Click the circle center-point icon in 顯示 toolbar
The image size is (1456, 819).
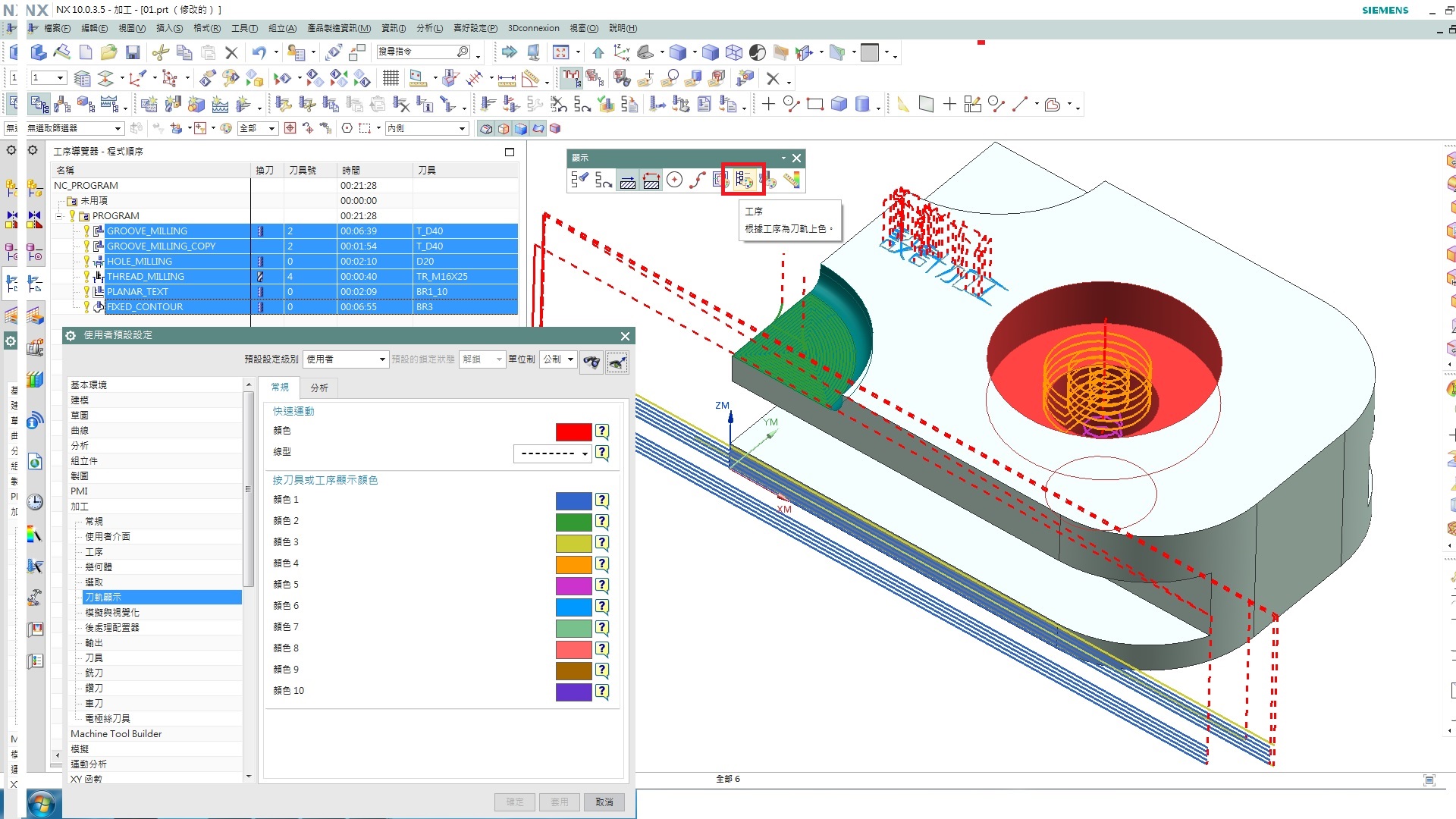click(674, 180)
